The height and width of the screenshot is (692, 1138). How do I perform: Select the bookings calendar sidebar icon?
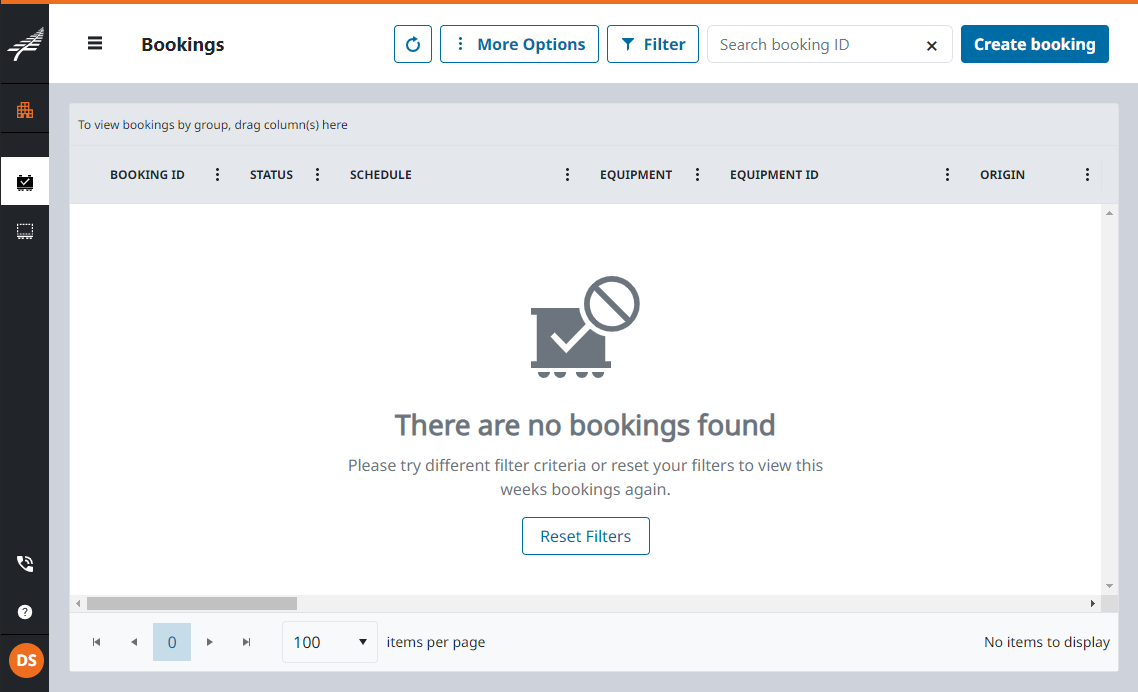coord(25,182)
